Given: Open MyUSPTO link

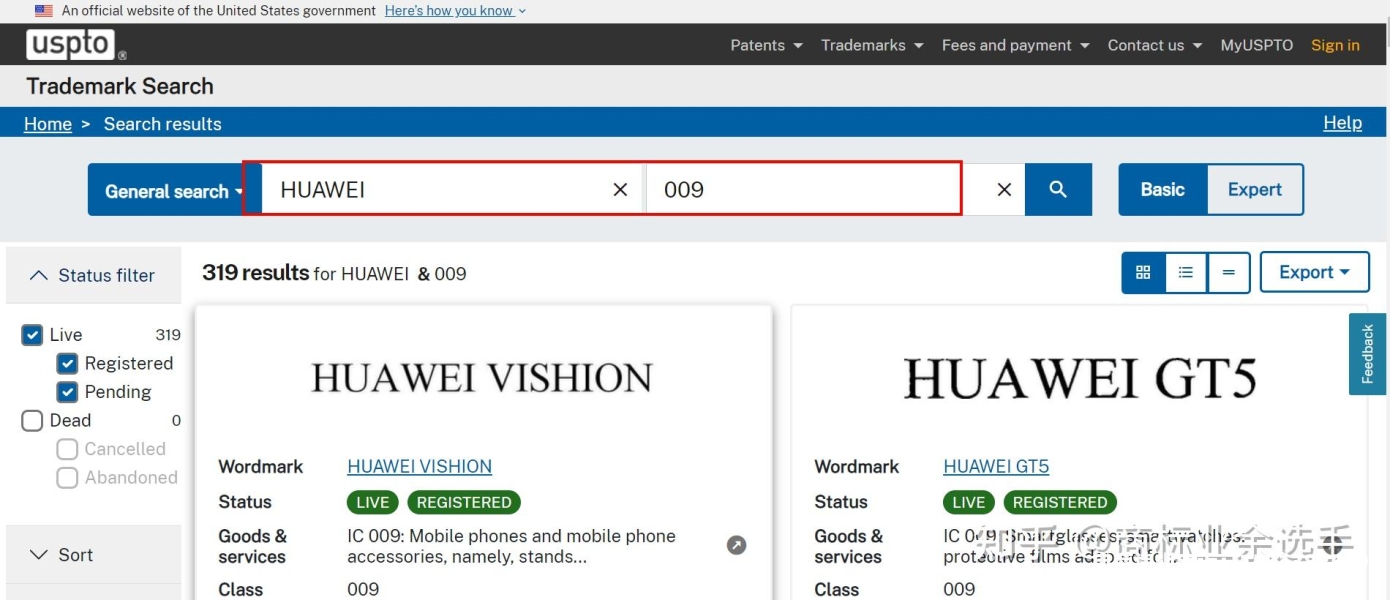Looking at the screenshot, I should (x=1256, y=45).
